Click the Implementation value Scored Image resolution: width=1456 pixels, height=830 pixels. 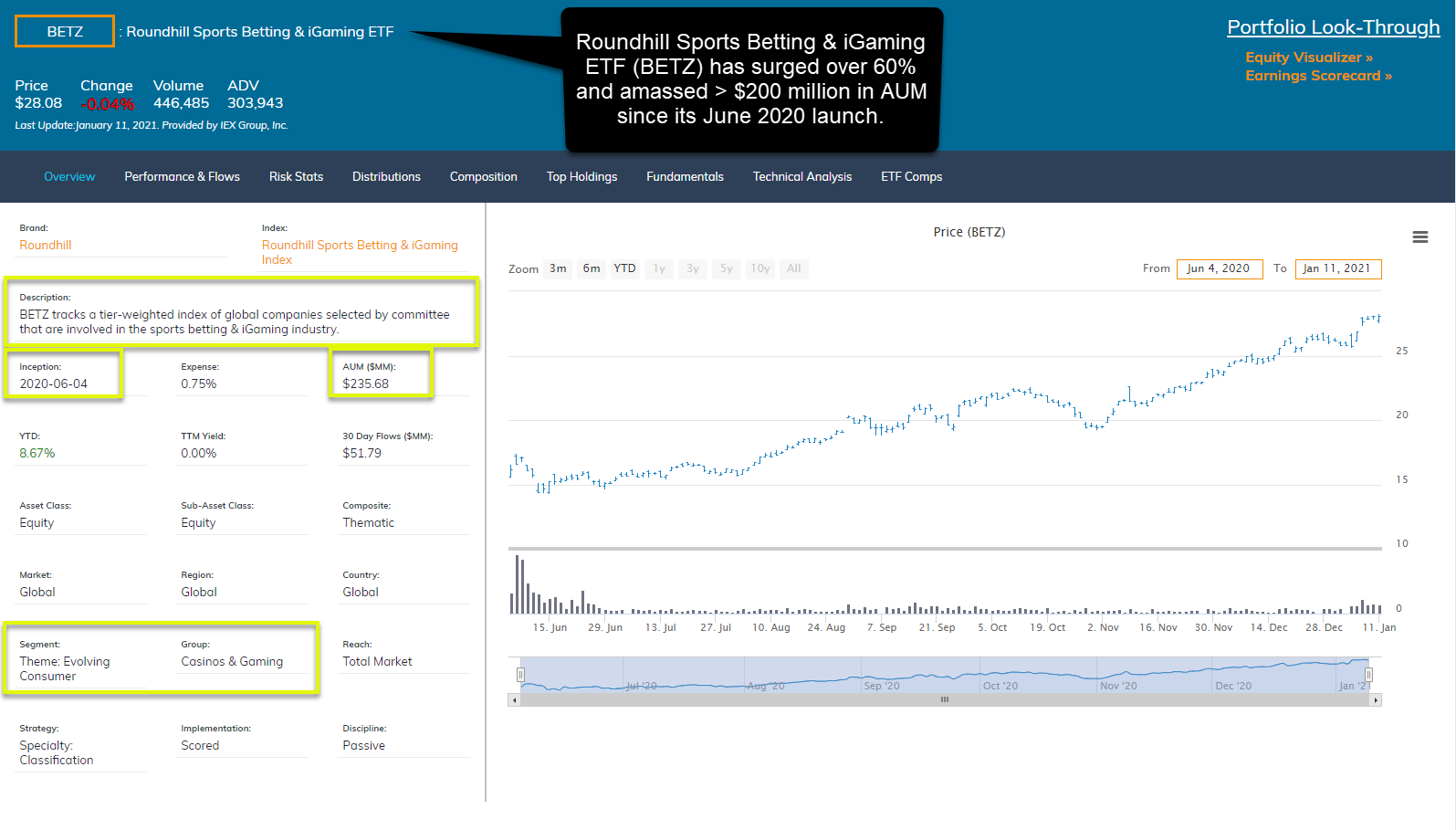(200, 746)
